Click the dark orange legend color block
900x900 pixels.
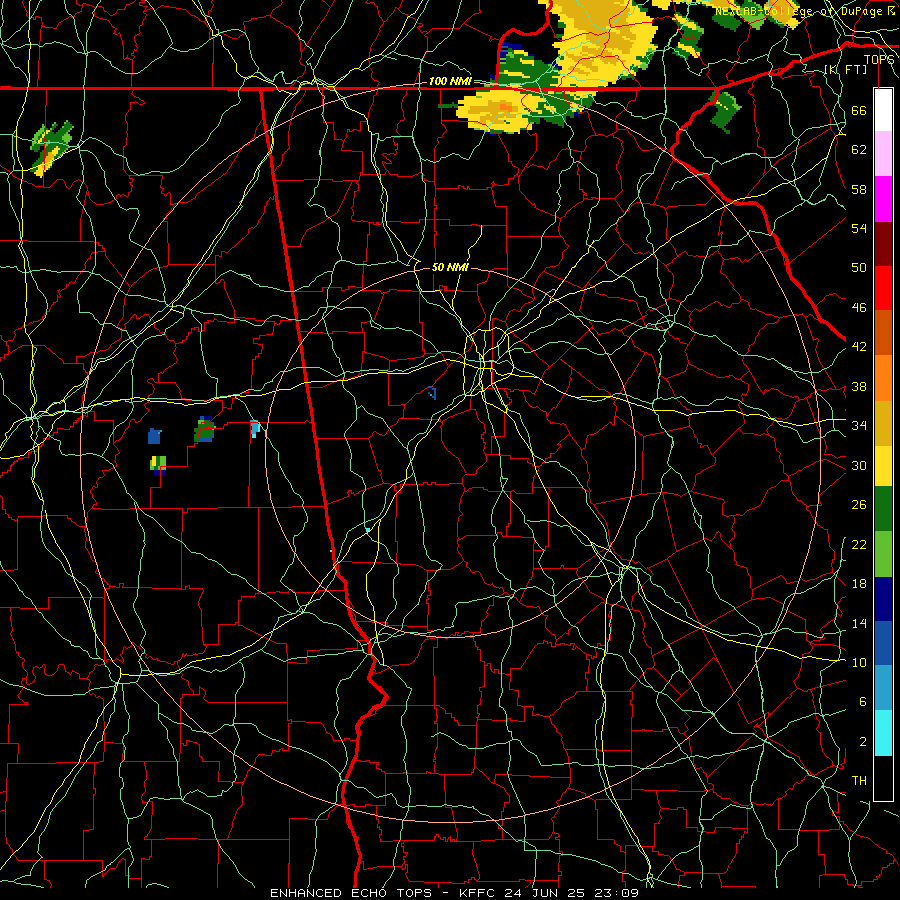[883, 332]
